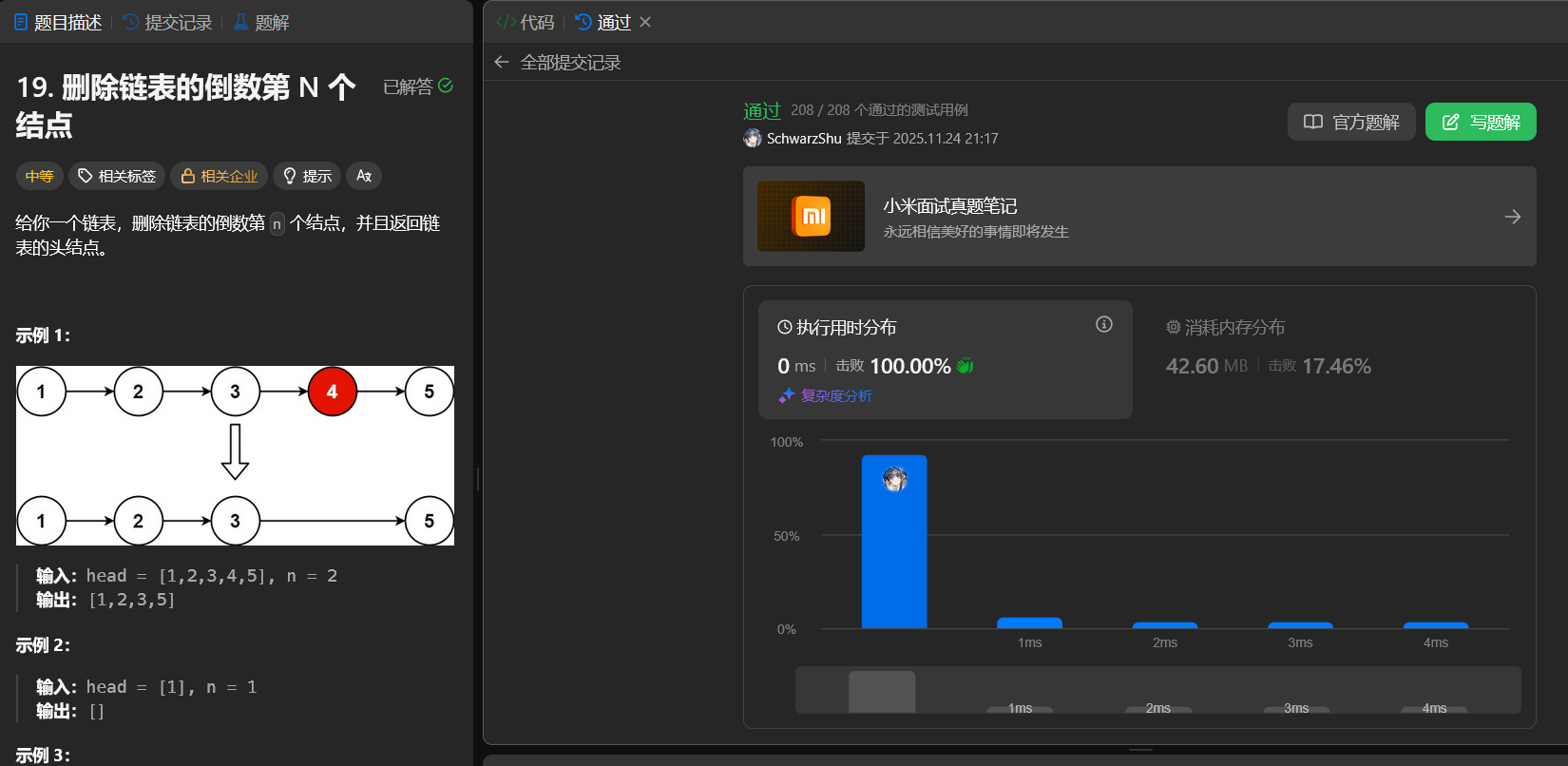Screen dimensions: 1568x766
Task: Click the Aa translation icon button
Action: pos(364,176)
